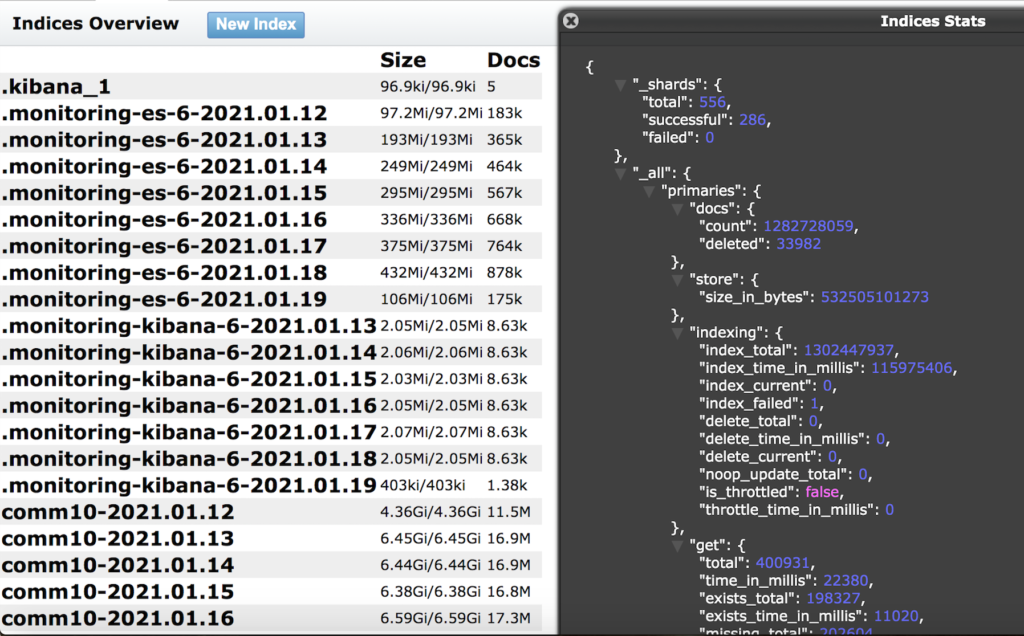Click the "exists_time_in_millis" value 11020
The image size is (1024, 636).
[897, 616]
